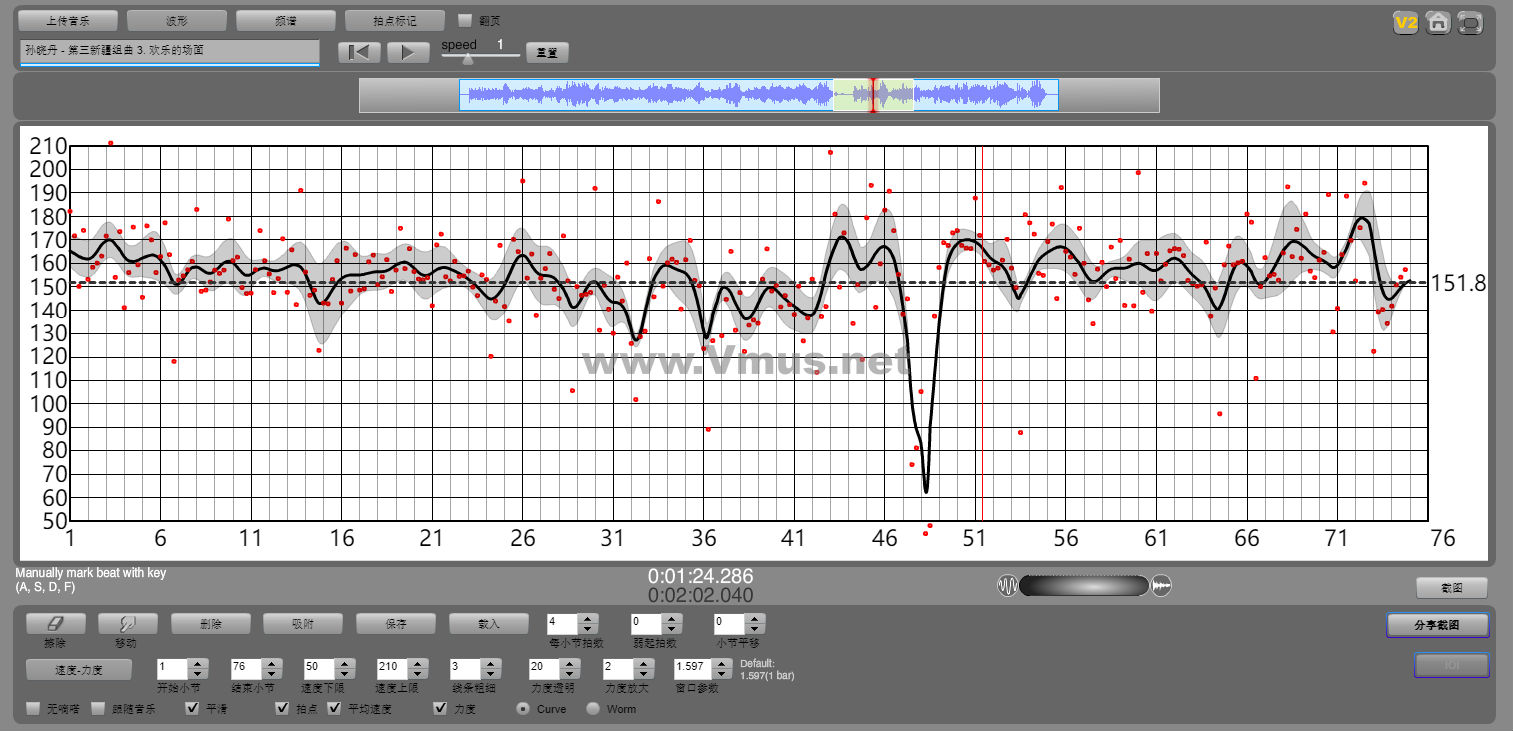This screenshot has width=1513, height=731.
Task: Increase 线条粗细 with up arrow
Action: pyautogui.click(x=491, y=663)
